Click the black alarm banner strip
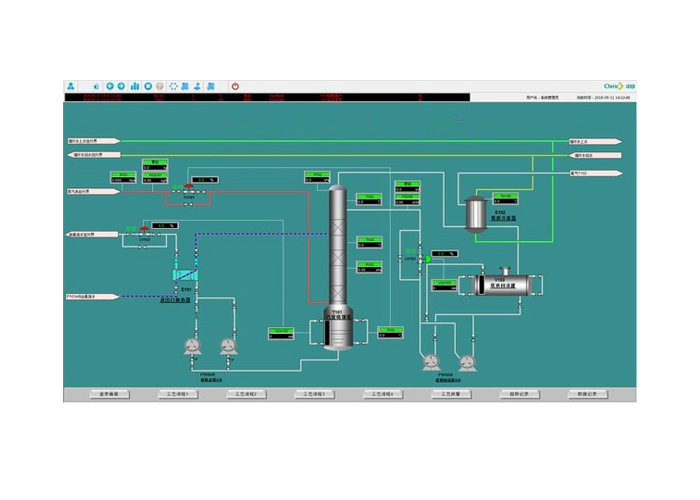Viewport: 700px width, 500px height. (x=267, y=97)
